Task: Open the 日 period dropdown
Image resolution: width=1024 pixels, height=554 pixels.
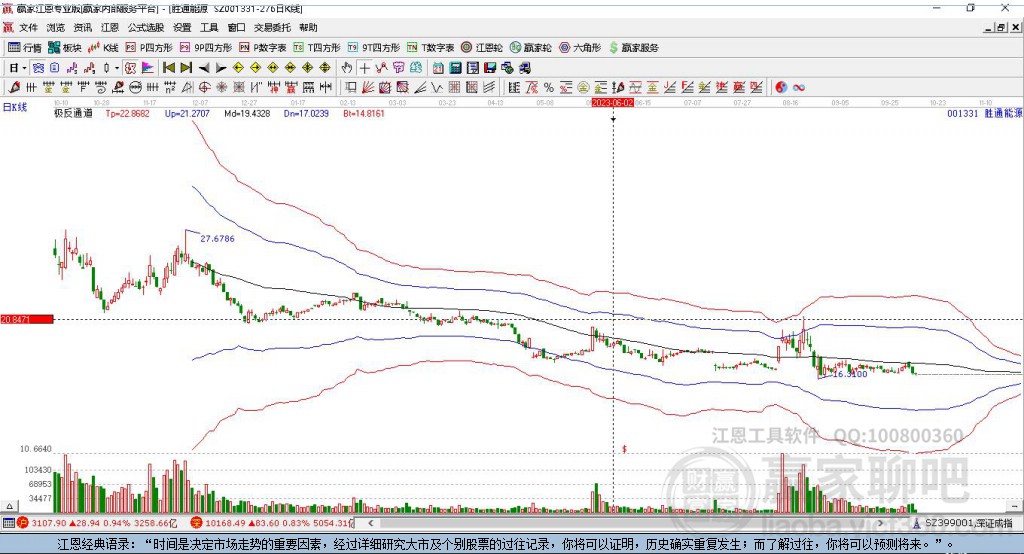Action: coord(18,68)
